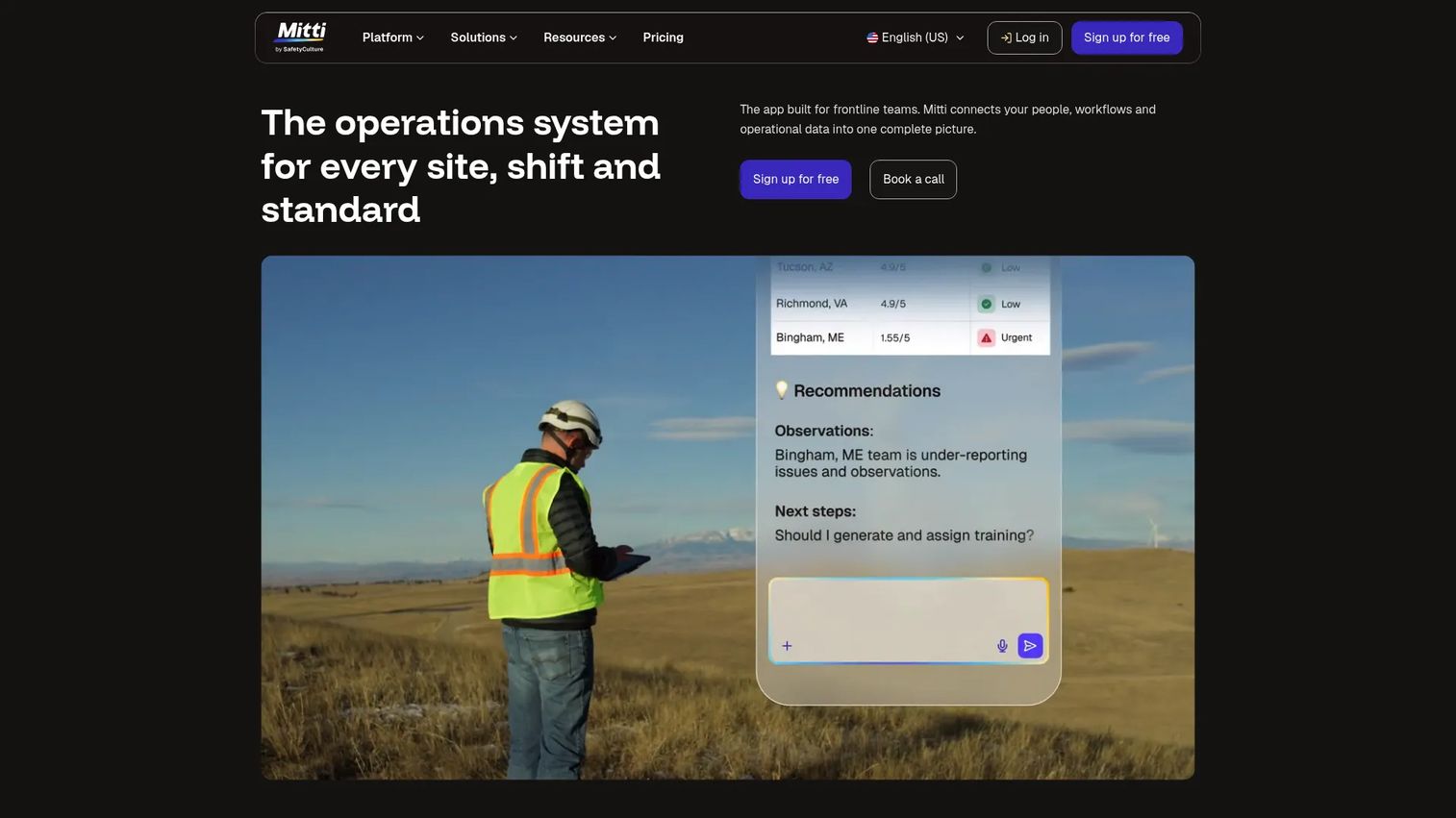Click the hero Sign up for free button

pos(795,180)
